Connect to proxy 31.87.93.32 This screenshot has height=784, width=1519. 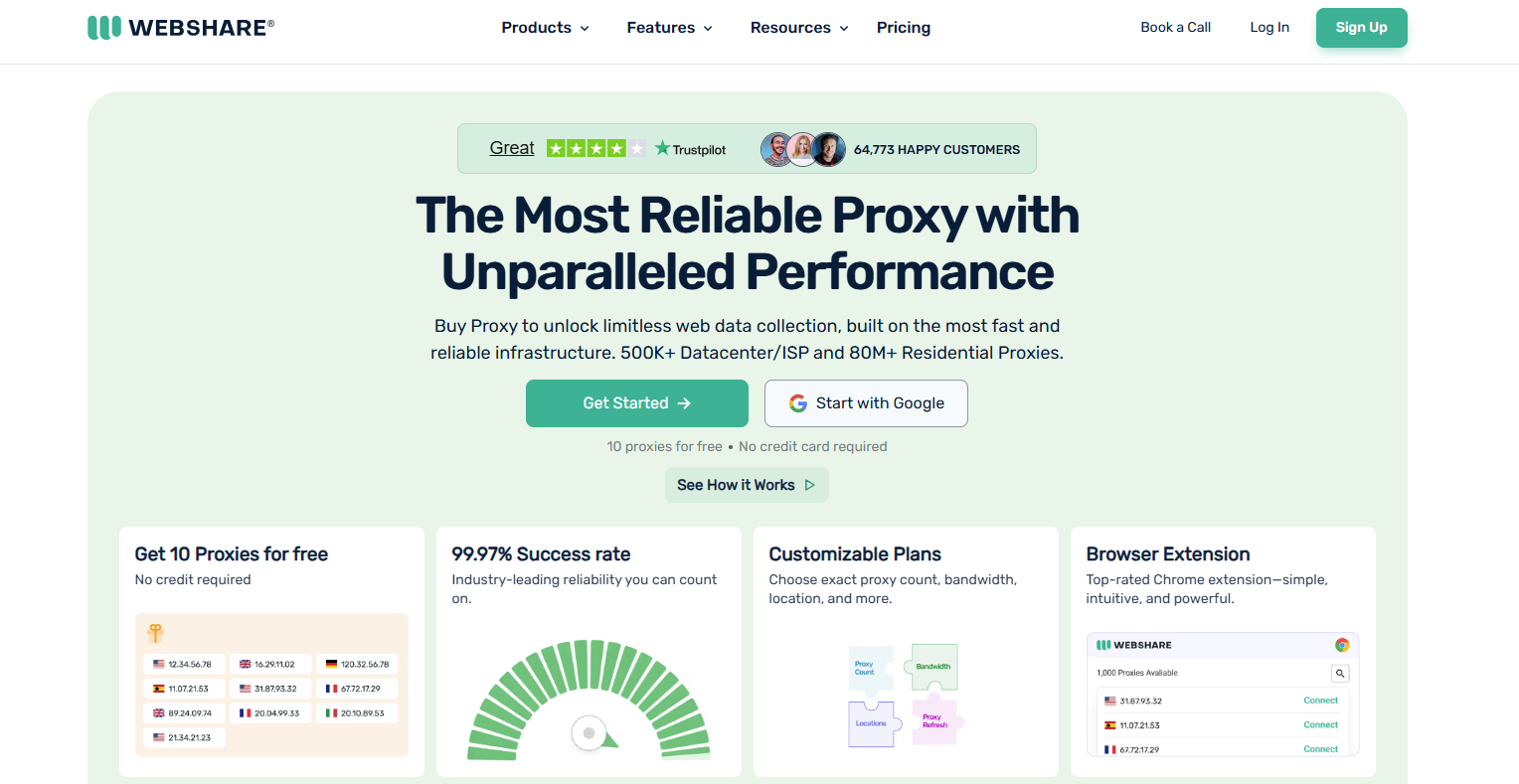pyautogui.click(x=1320, y=701)
